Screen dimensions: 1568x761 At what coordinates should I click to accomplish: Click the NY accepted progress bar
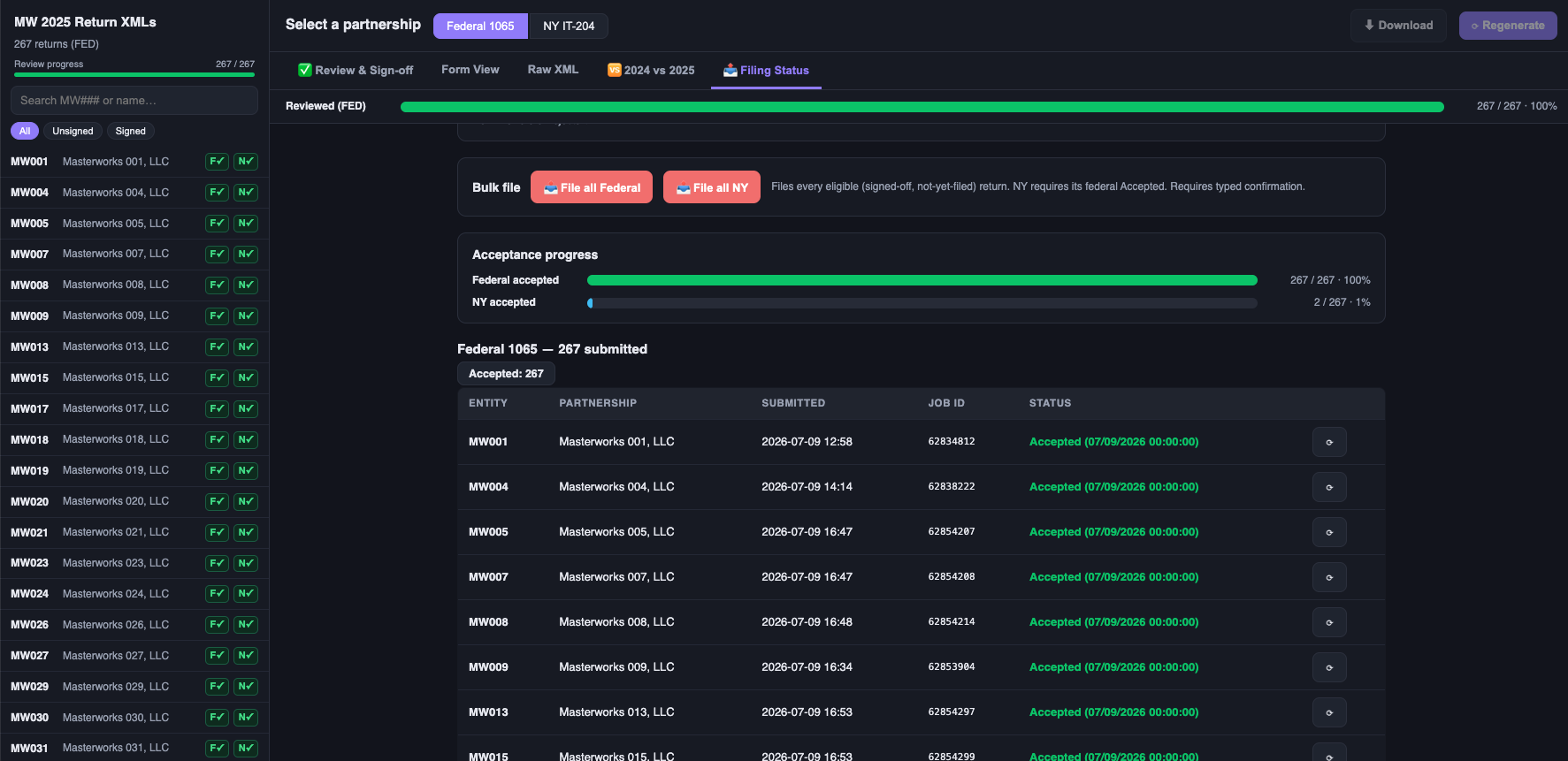922,303
